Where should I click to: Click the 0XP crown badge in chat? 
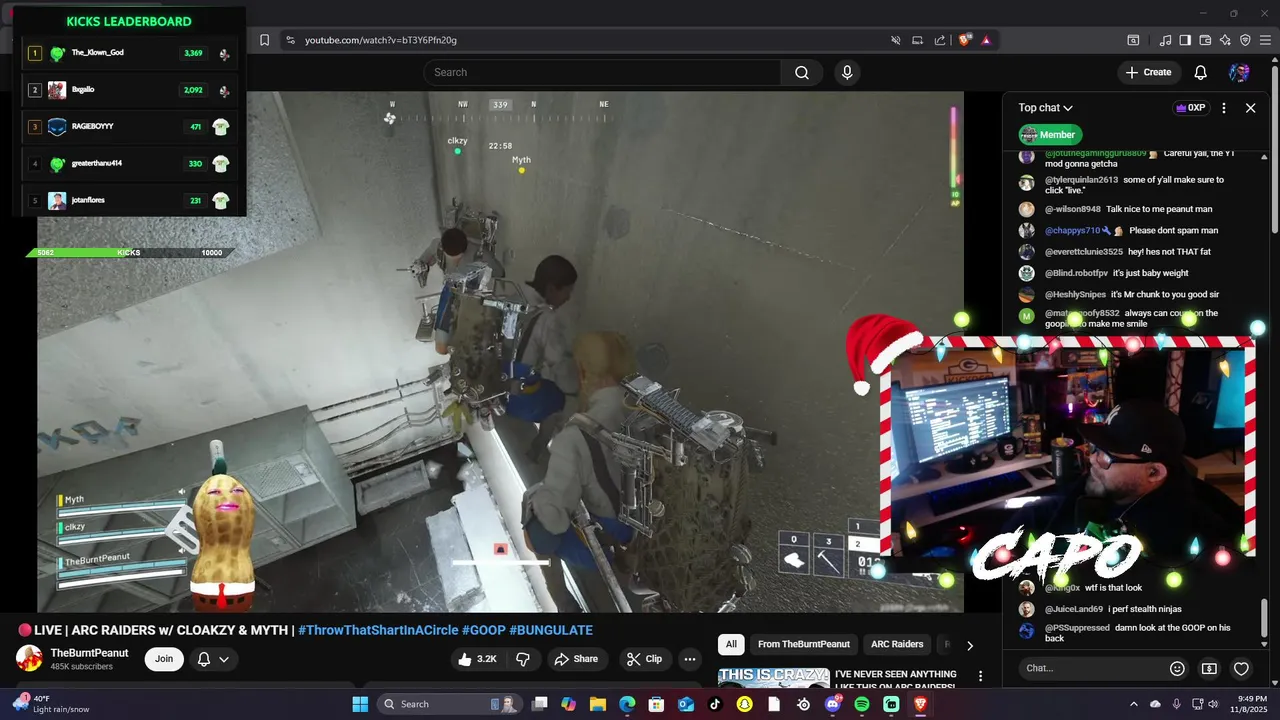pos(1191,108)
